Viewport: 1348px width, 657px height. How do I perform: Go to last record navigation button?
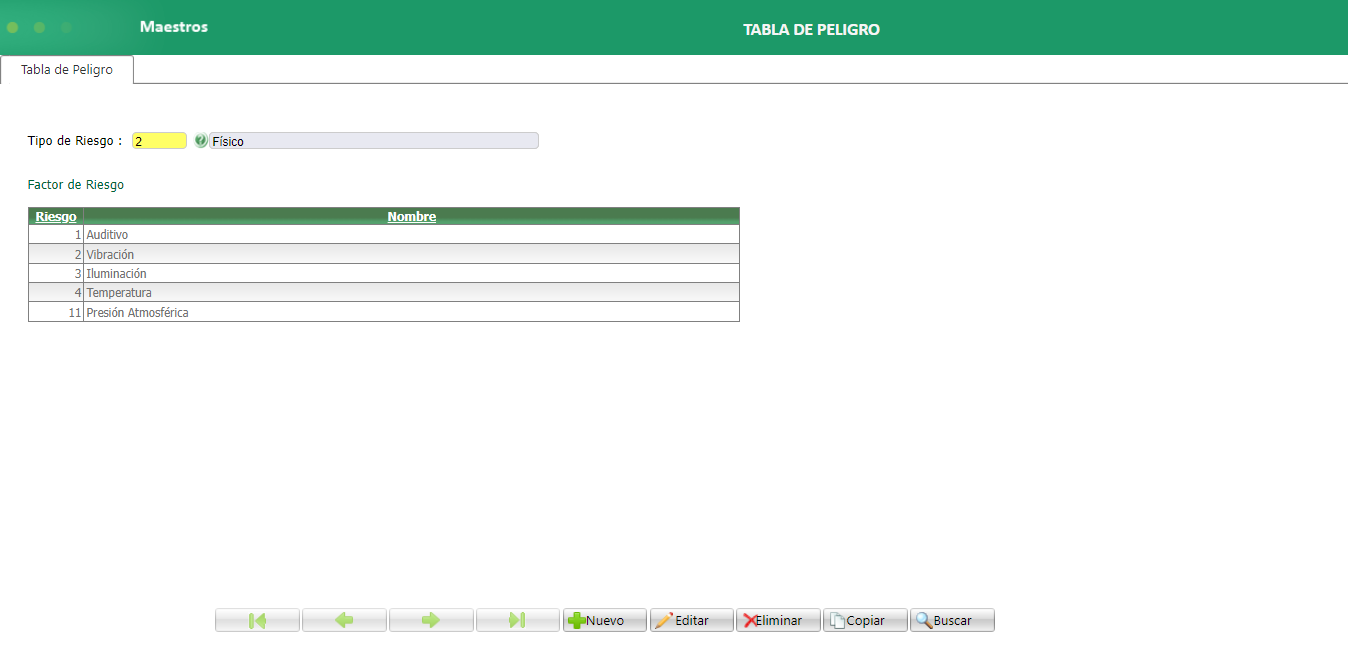click(518, 620)
